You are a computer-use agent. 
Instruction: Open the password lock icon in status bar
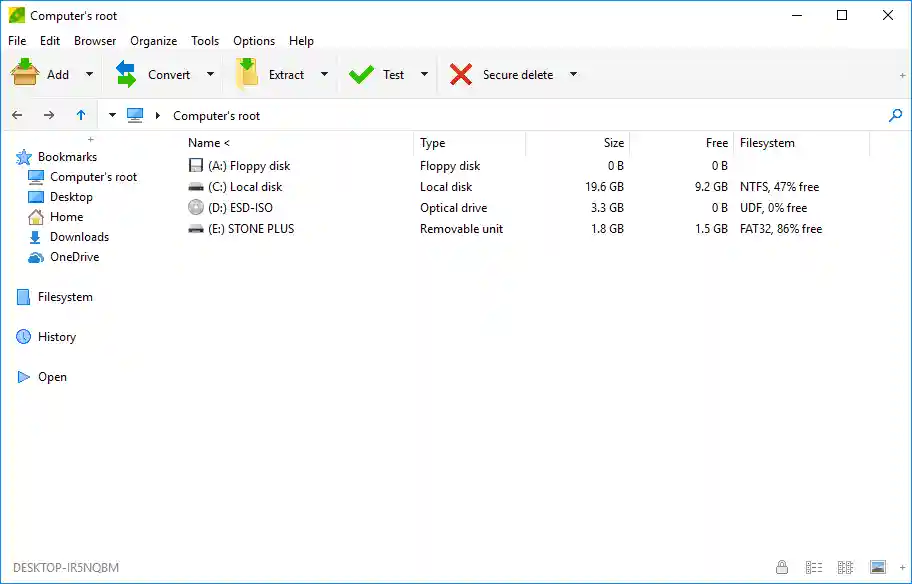[x=782, y=567]
